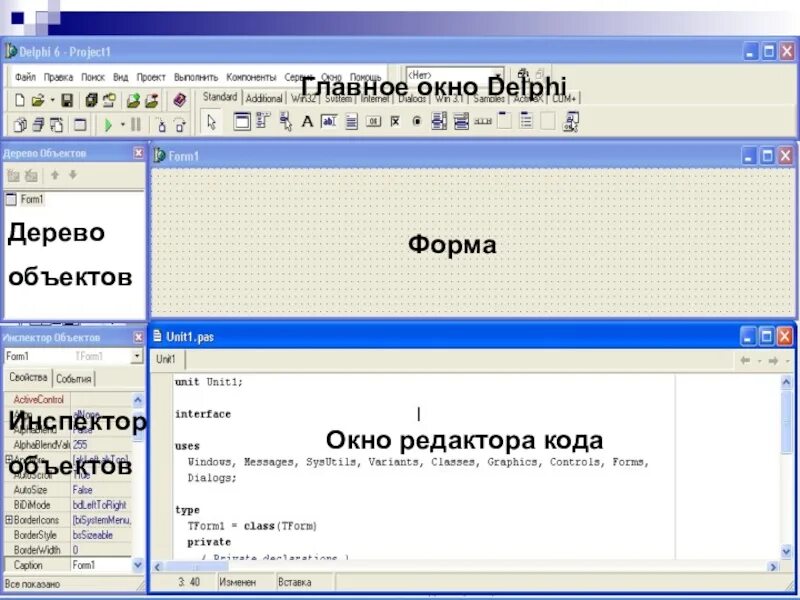Select the CheckBox component icon
This screenshot has width=800, height=600.
pos(395,121)
